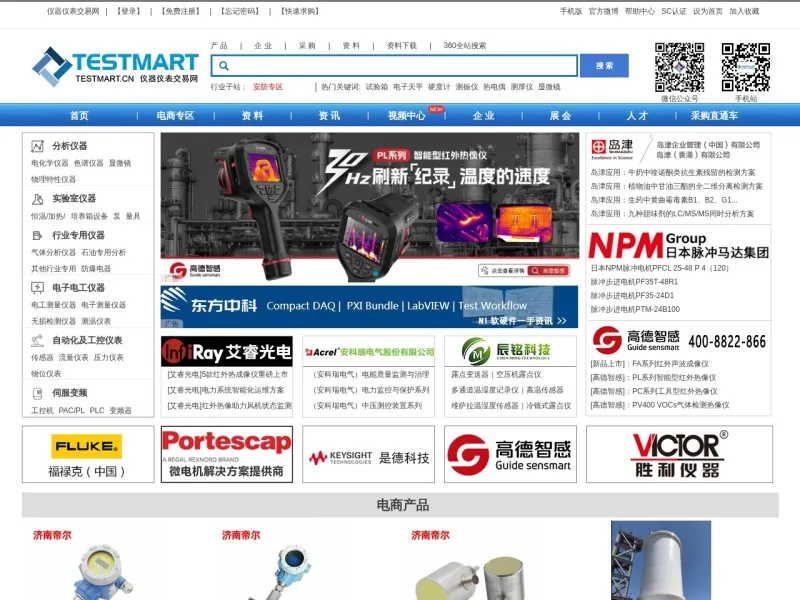Click the PV400 VOCs气体检测热像仪 link

tap(660, 405)
